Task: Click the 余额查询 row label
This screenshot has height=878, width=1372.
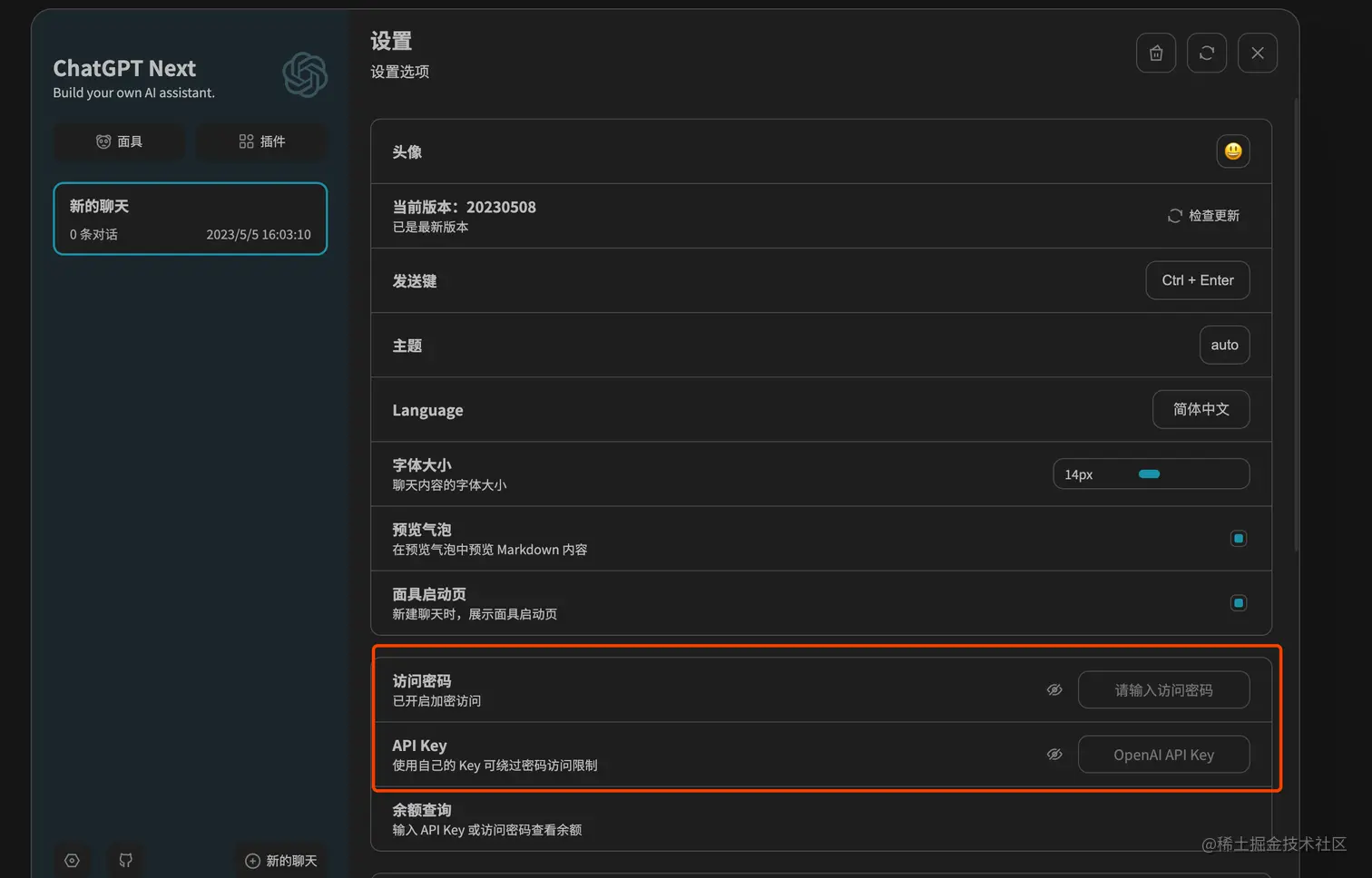Action: click(421, 810)
